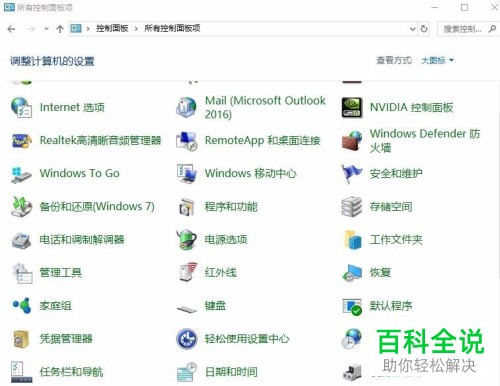Expand the chevron after 控制面板 in breadcrumb
The width and height of the screenshot is (500, 386).
pyautogui.click(x=136, y=29)
